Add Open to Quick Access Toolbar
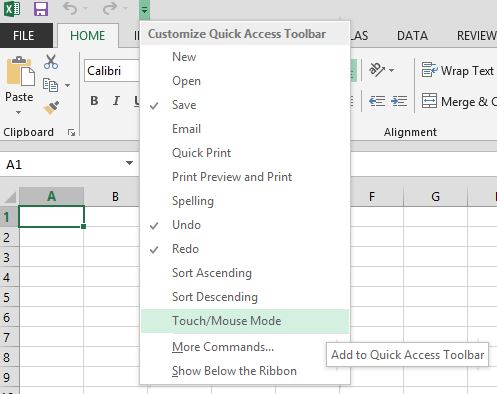 coord(245,81)
